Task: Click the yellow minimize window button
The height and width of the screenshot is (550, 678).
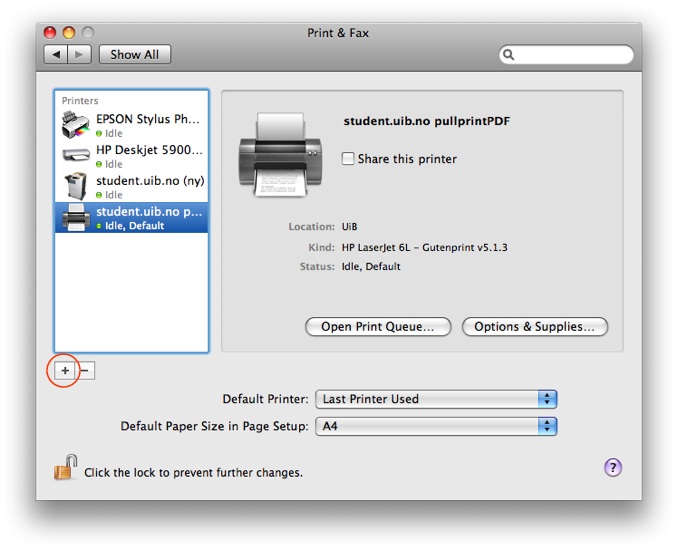Action: click(69, 33)
